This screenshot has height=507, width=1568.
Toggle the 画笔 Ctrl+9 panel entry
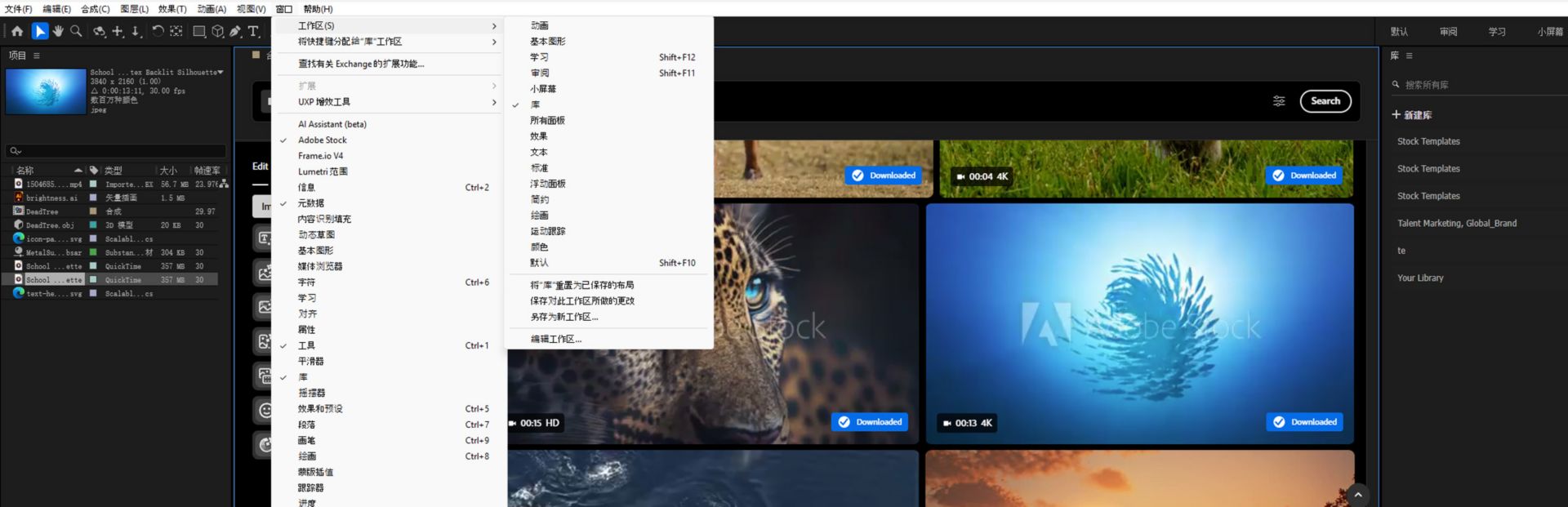tap(387, 441)
